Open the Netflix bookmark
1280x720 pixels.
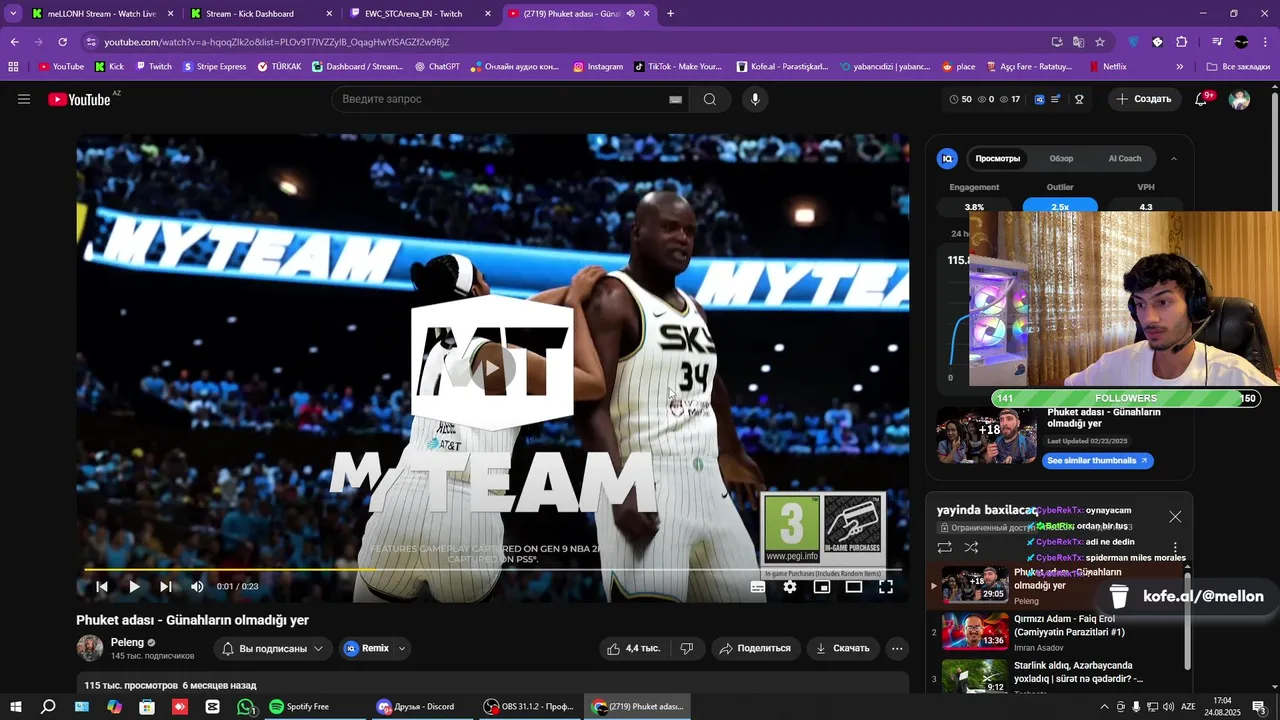[x=1107, y=67]
